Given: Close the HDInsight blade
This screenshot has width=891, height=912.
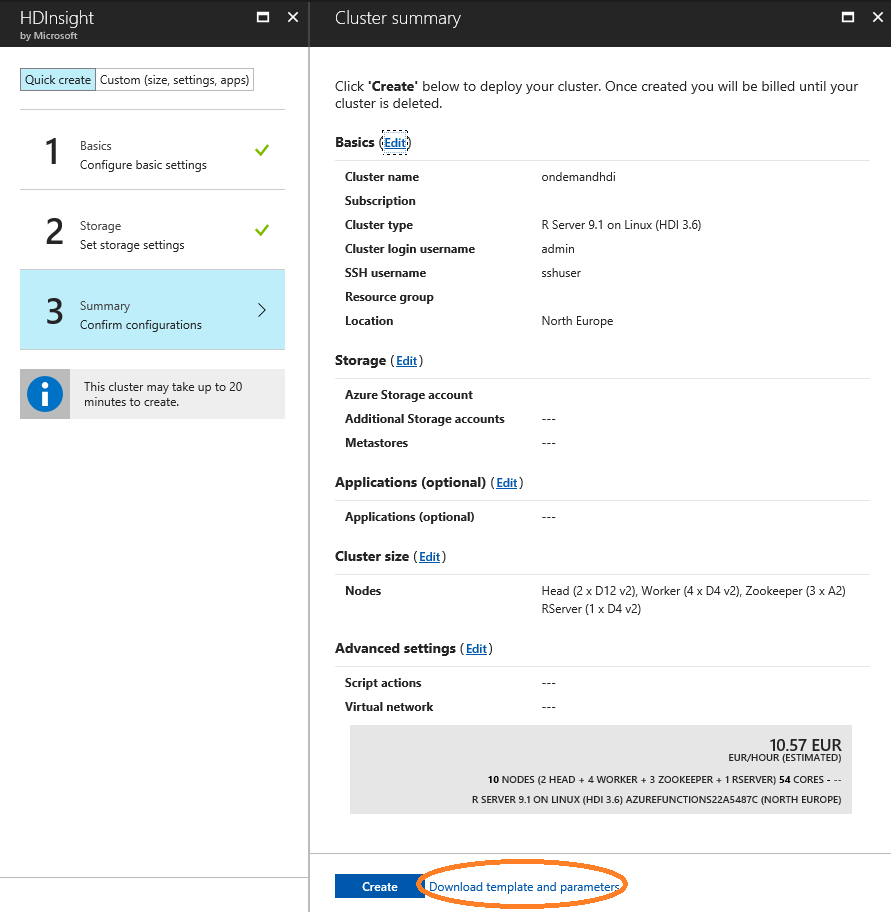Looking at the screenshot, I should (293, 17).
